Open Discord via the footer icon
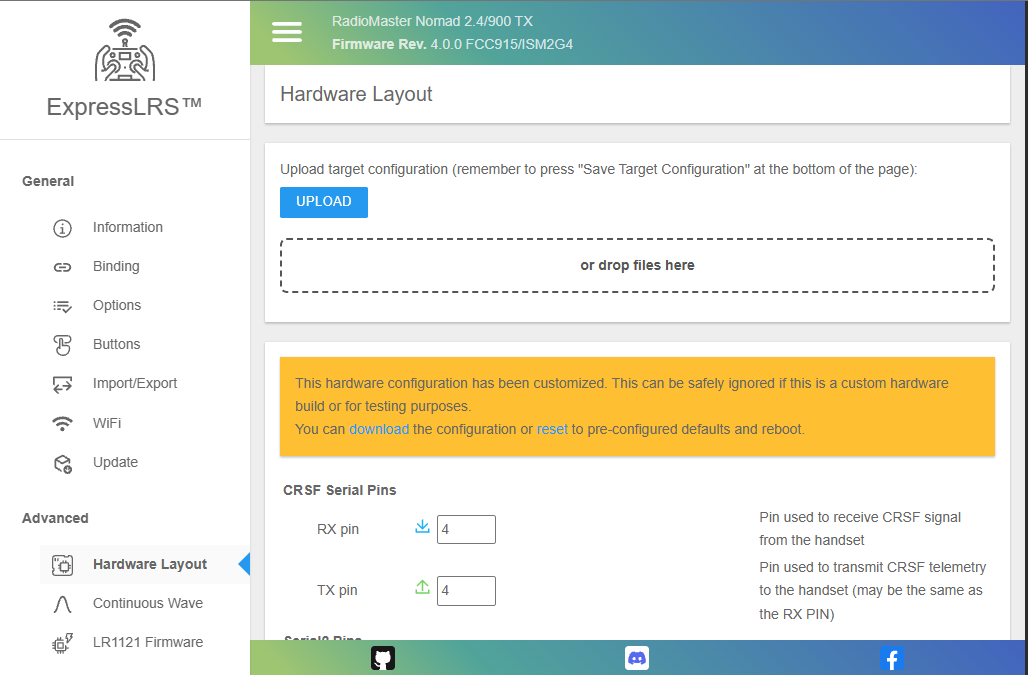Viewport: 1028px width, 675px height. point(637,658)
